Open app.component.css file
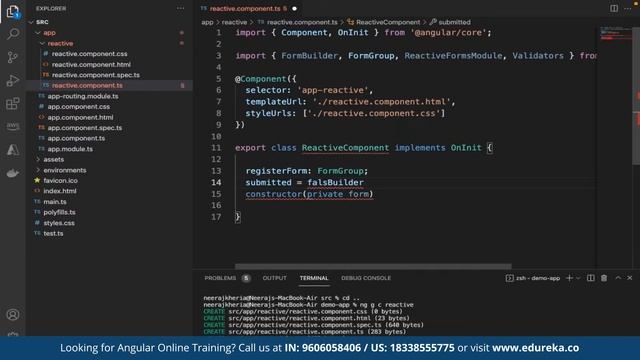Viewport: 640px width, 360px height. [78, 107]
